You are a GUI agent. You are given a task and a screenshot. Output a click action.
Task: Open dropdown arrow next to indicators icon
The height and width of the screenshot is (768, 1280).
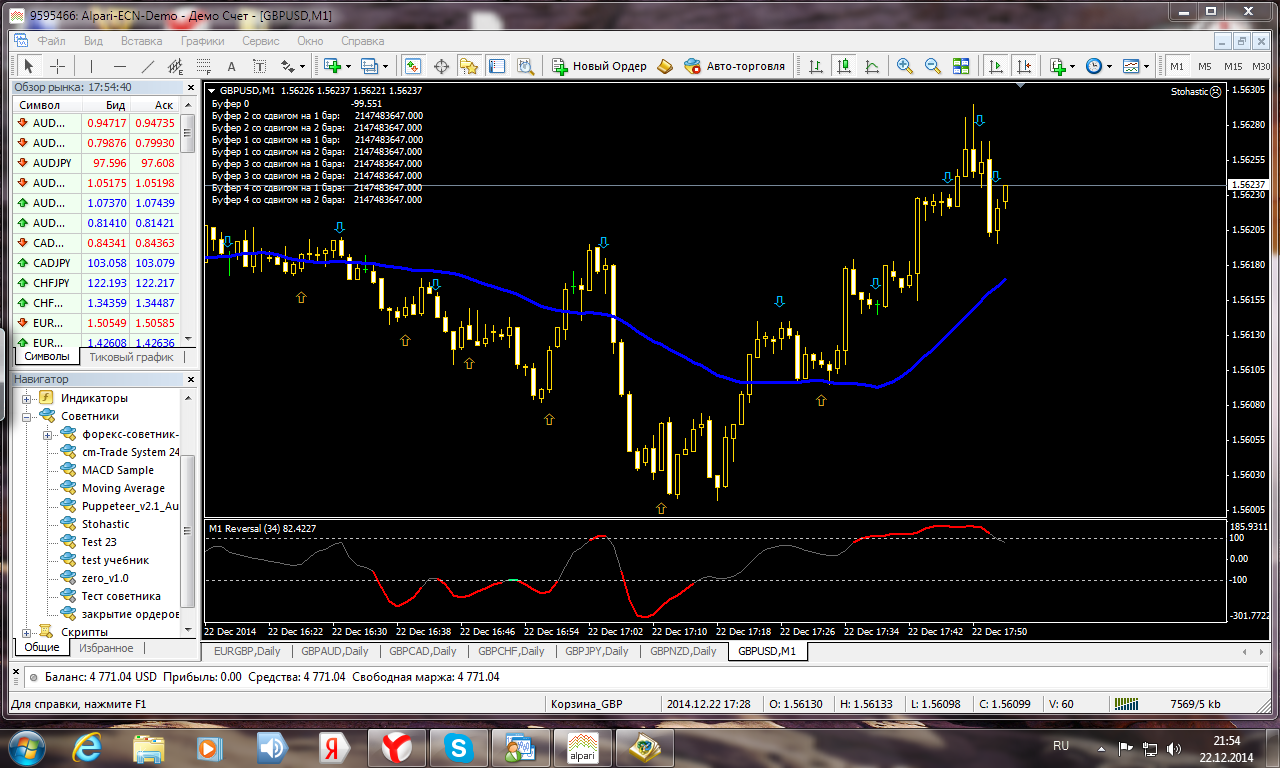[1073, 66]
